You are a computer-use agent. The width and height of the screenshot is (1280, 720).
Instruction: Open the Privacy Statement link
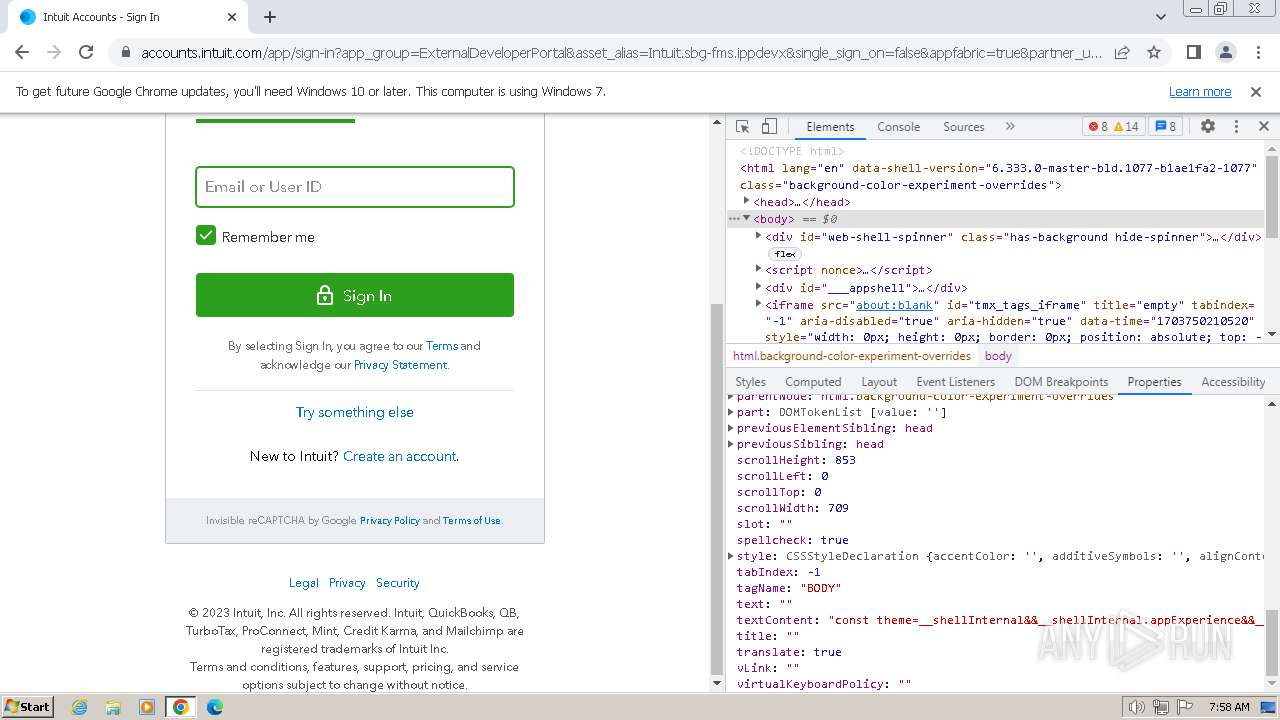[x=400, y=365]
